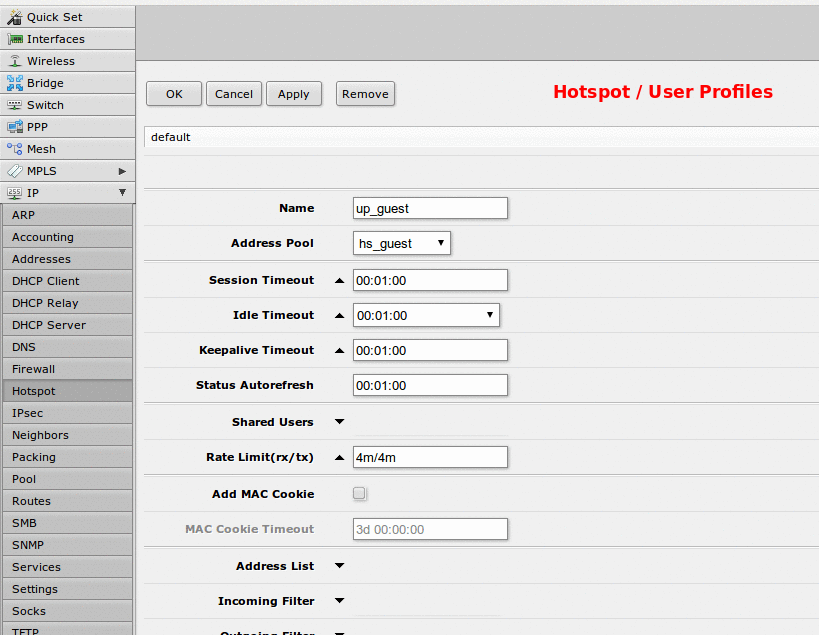Viewport: 819px width, 635px height.
Task: Click the PPP computers icon
Action: point(15,127)
